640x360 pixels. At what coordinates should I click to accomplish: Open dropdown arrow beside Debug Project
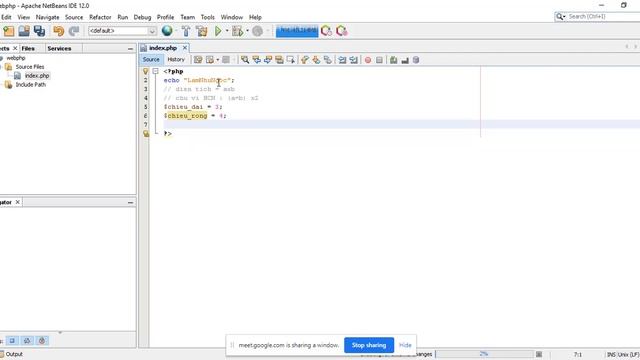point(247,31)
